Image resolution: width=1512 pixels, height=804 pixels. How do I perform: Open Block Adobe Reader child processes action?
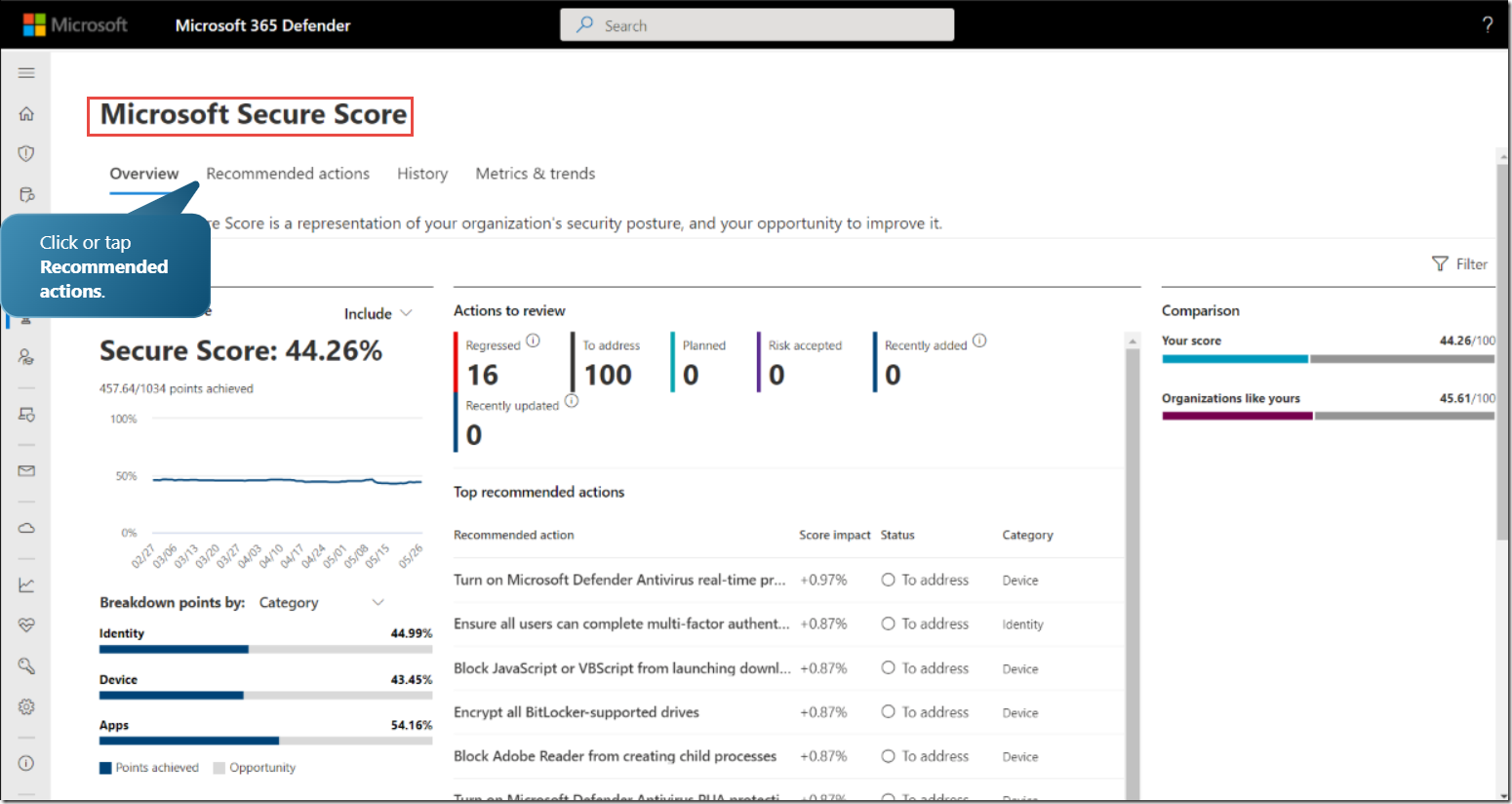click(x=616, y=756)
